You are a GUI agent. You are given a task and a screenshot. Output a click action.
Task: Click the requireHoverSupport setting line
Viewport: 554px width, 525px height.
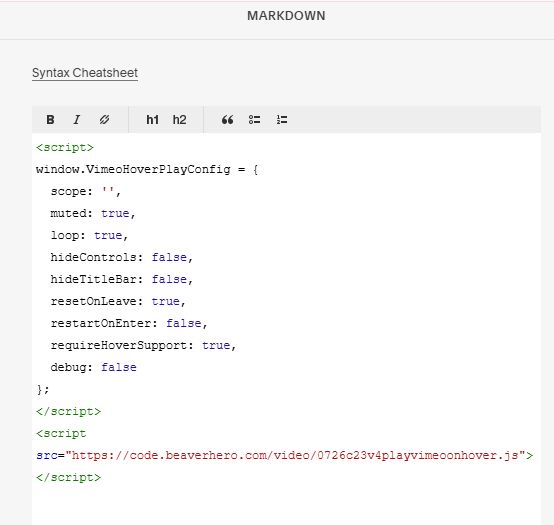click(143, 345)
